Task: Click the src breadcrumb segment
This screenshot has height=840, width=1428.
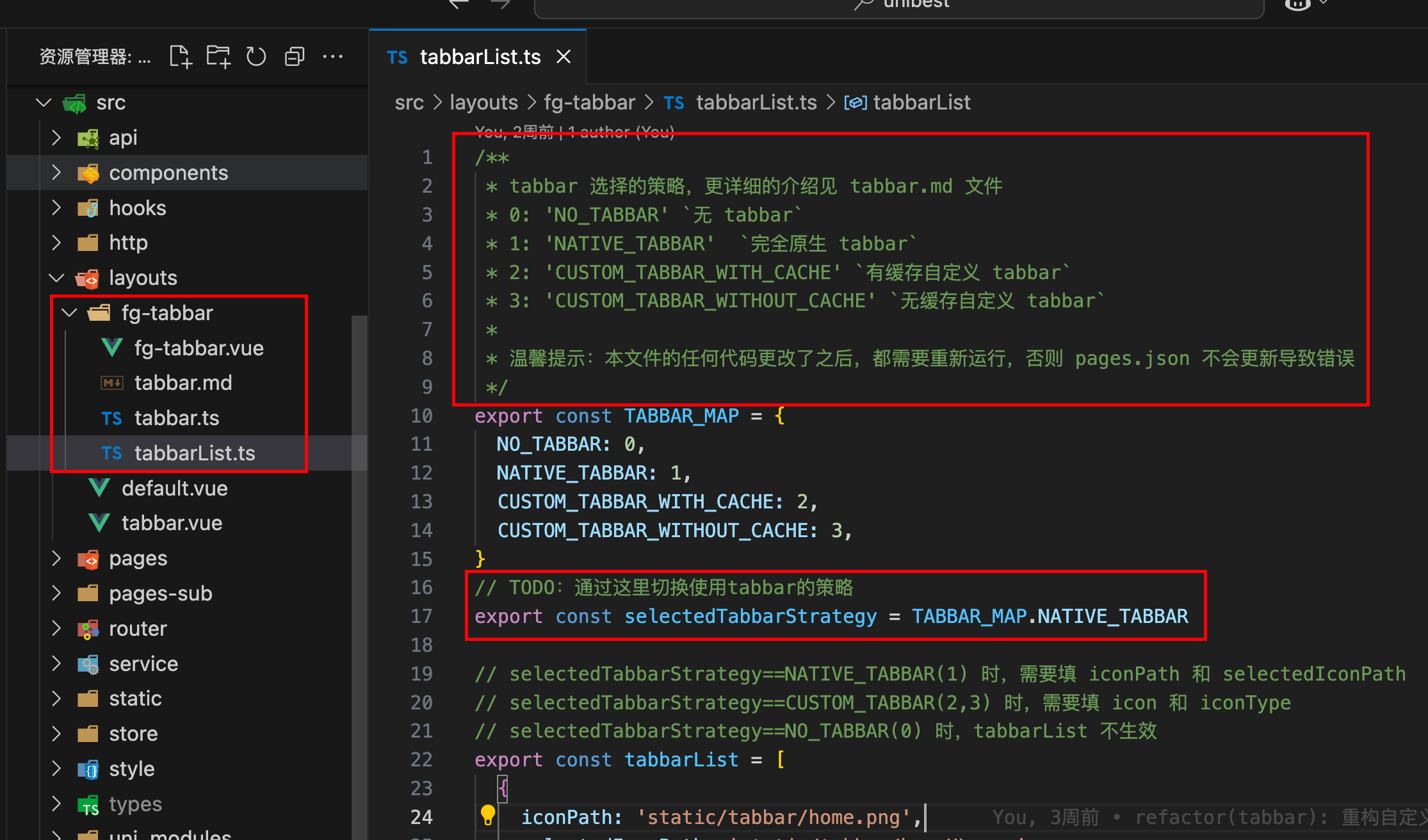Action: point(409,102)
